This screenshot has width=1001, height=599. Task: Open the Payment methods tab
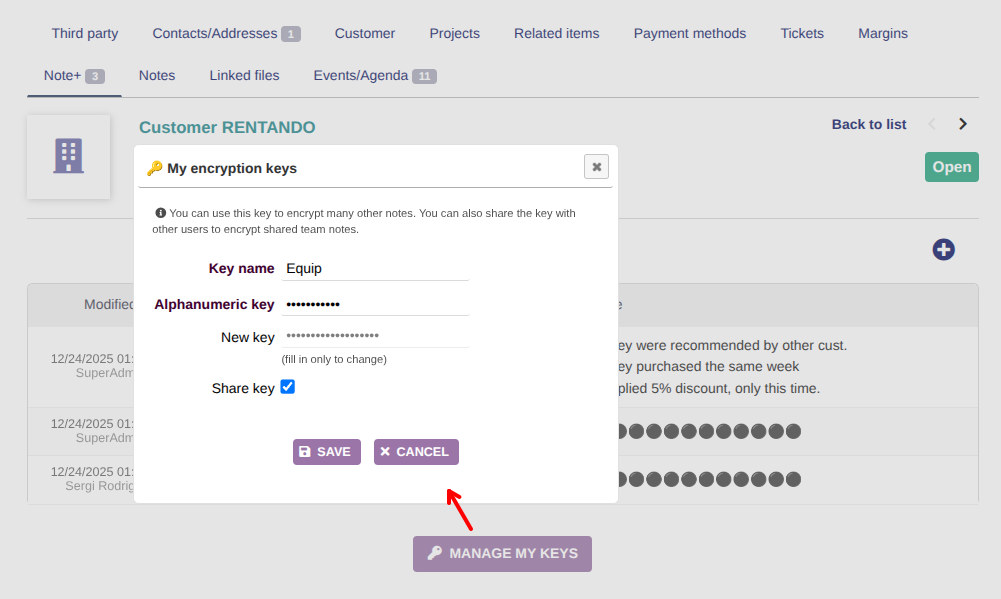(x=689, y=33)
